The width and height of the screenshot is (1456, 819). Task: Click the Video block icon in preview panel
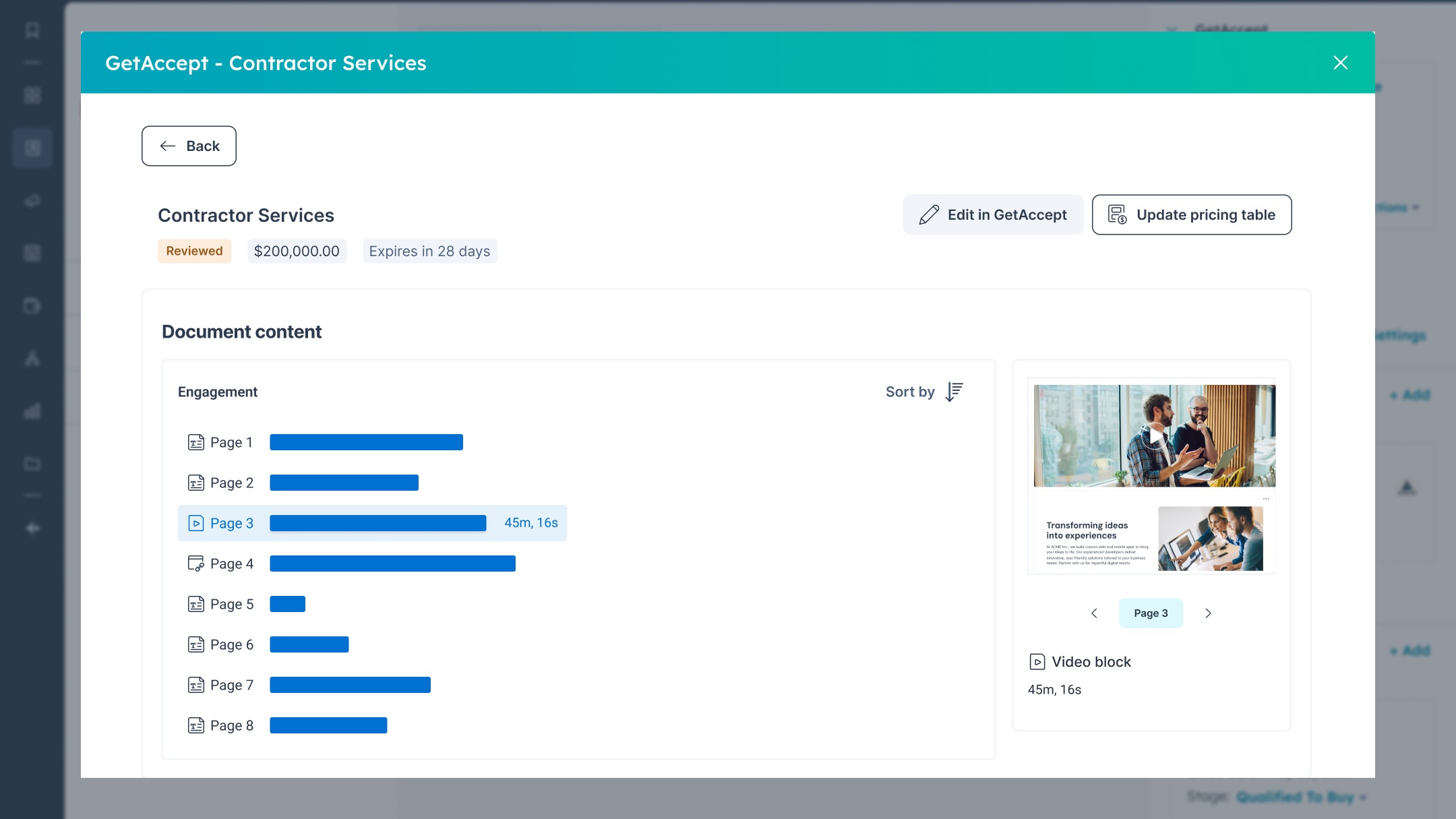coord(1037,662)
